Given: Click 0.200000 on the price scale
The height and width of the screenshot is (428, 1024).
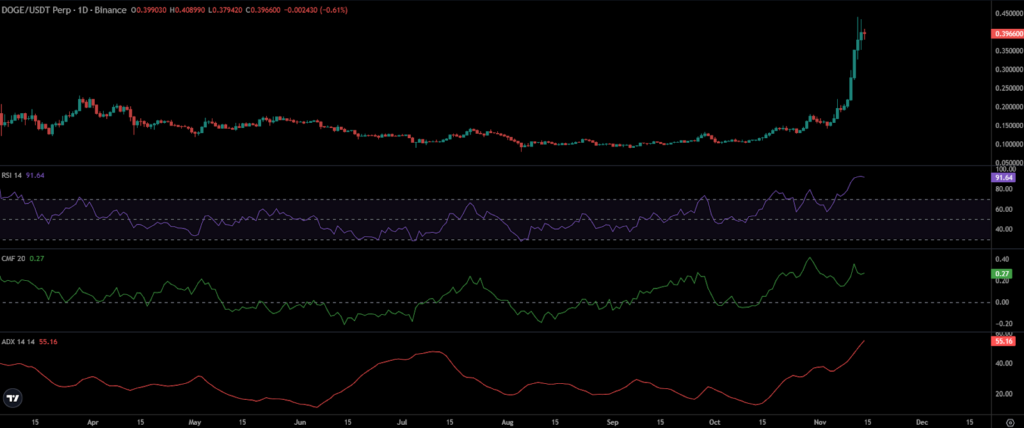Looking at the screenshot, I should click(1008, 107).
